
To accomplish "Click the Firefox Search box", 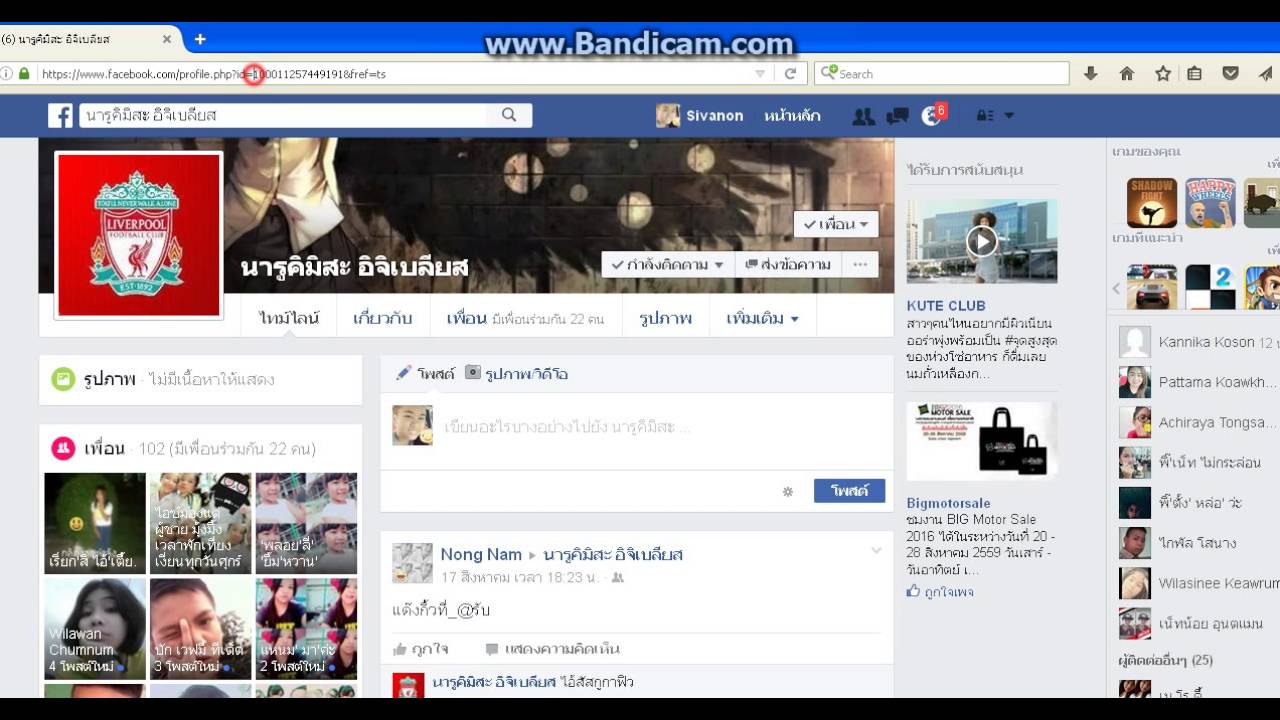I will [942, 73].
